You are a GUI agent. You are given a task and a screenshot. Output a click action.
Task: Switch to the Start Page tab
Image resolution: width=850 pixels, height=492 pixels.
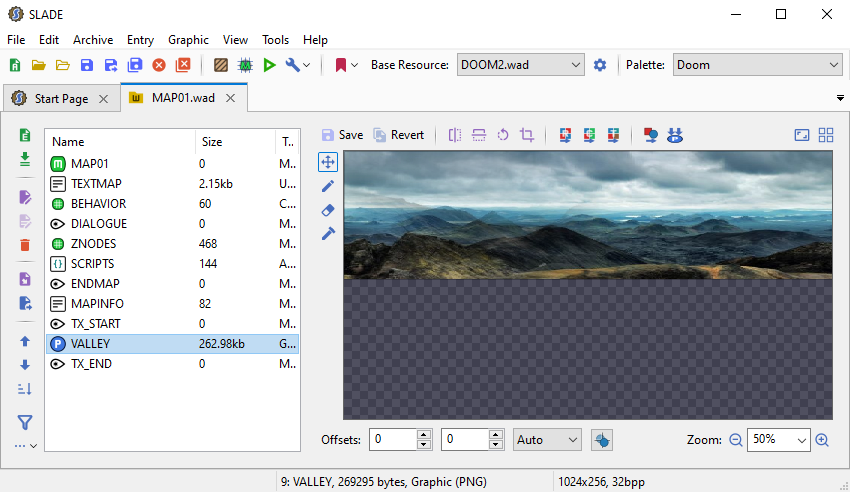61,99
